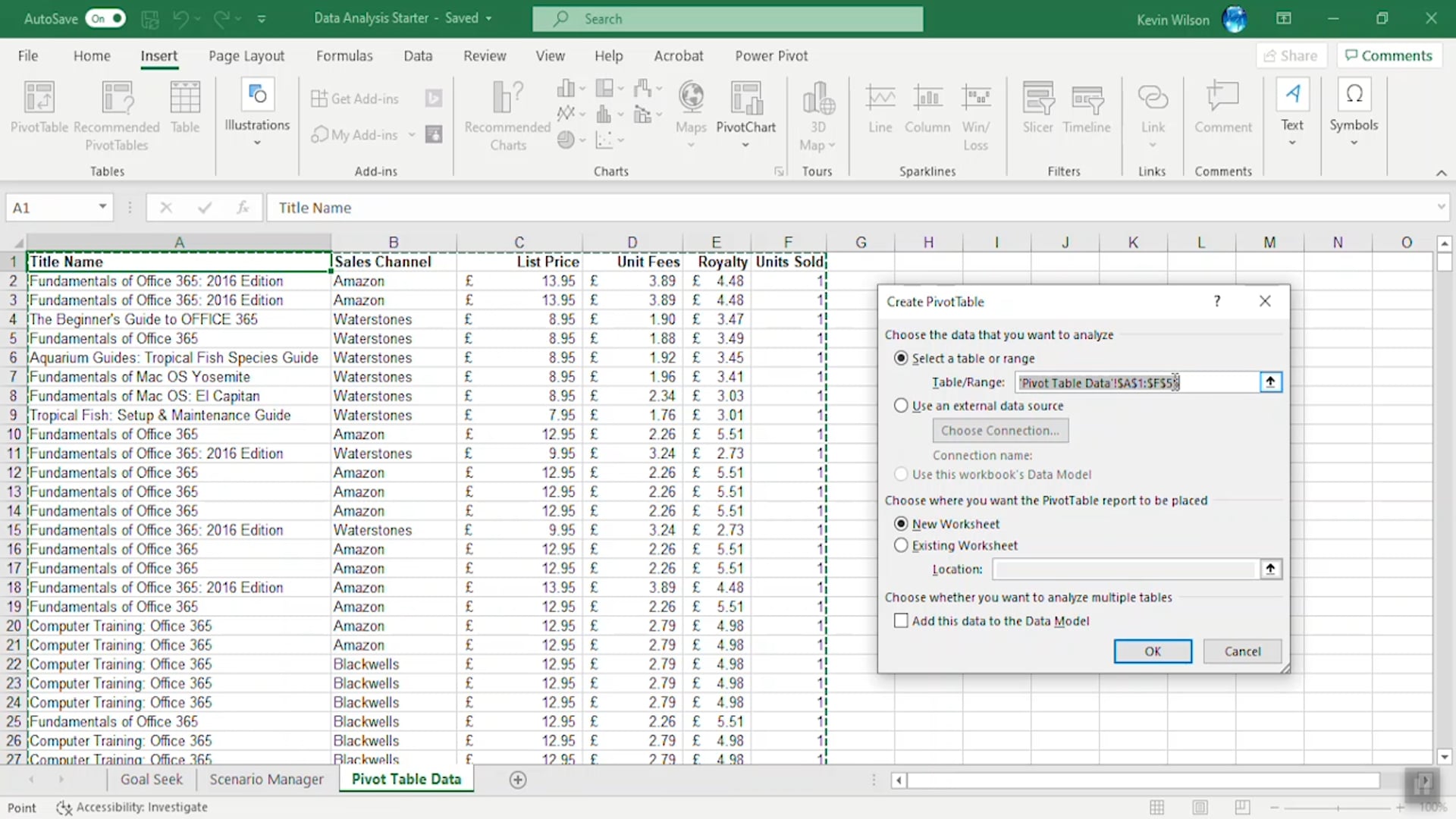Expand the Name Box dropdown
Screen dimensions: 1456x819
pyautogui.click(x=103, y=207)
